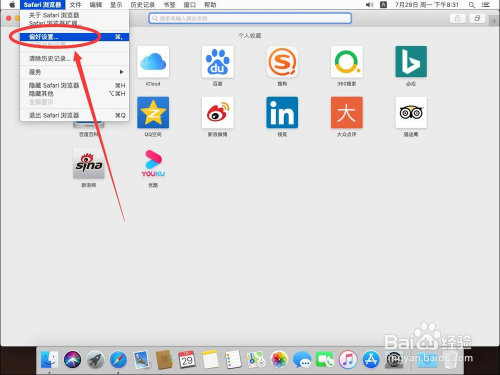Open the History menu in menu bar
This screenshot has width=500, height=375.
point(143,5)
